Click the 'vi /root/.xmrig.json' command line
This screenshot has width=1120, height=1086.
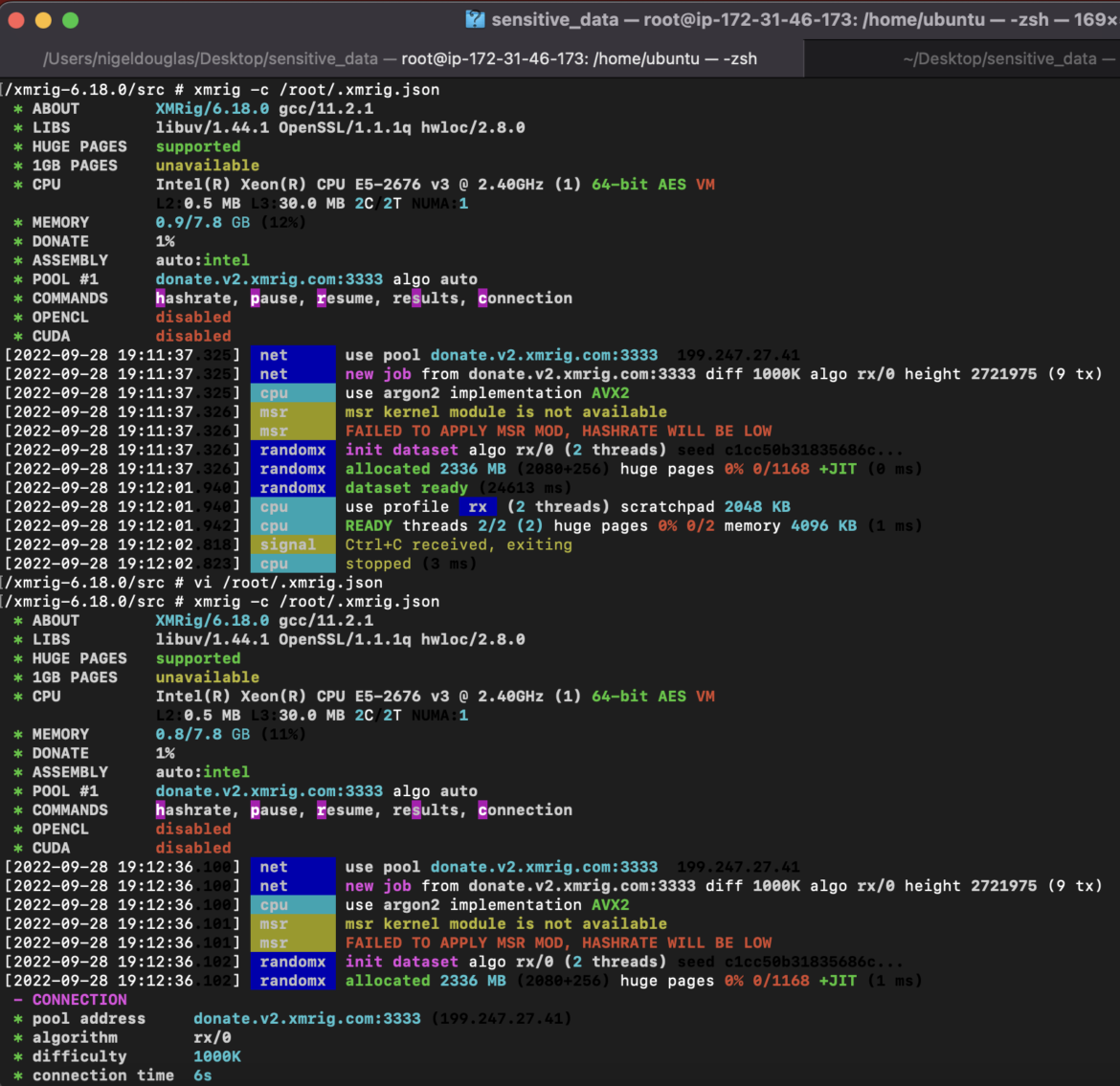(288, 583)
